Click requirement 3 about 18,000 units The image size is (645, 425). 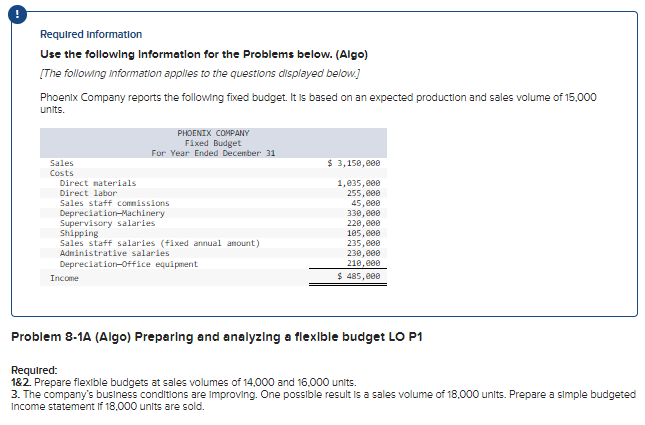[323, 400]
